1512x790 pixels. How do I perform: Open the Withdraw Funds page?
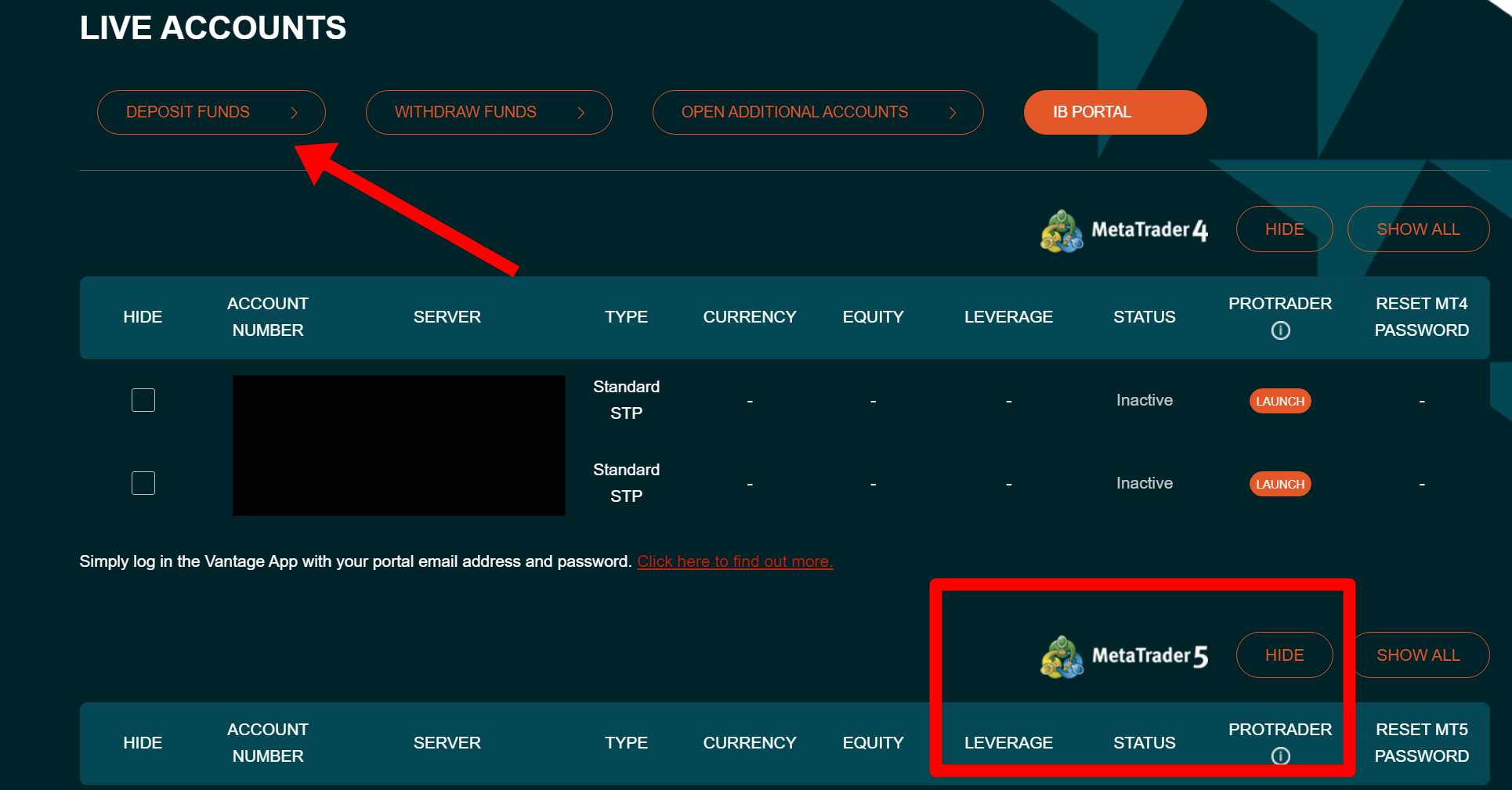click(489, 112)
